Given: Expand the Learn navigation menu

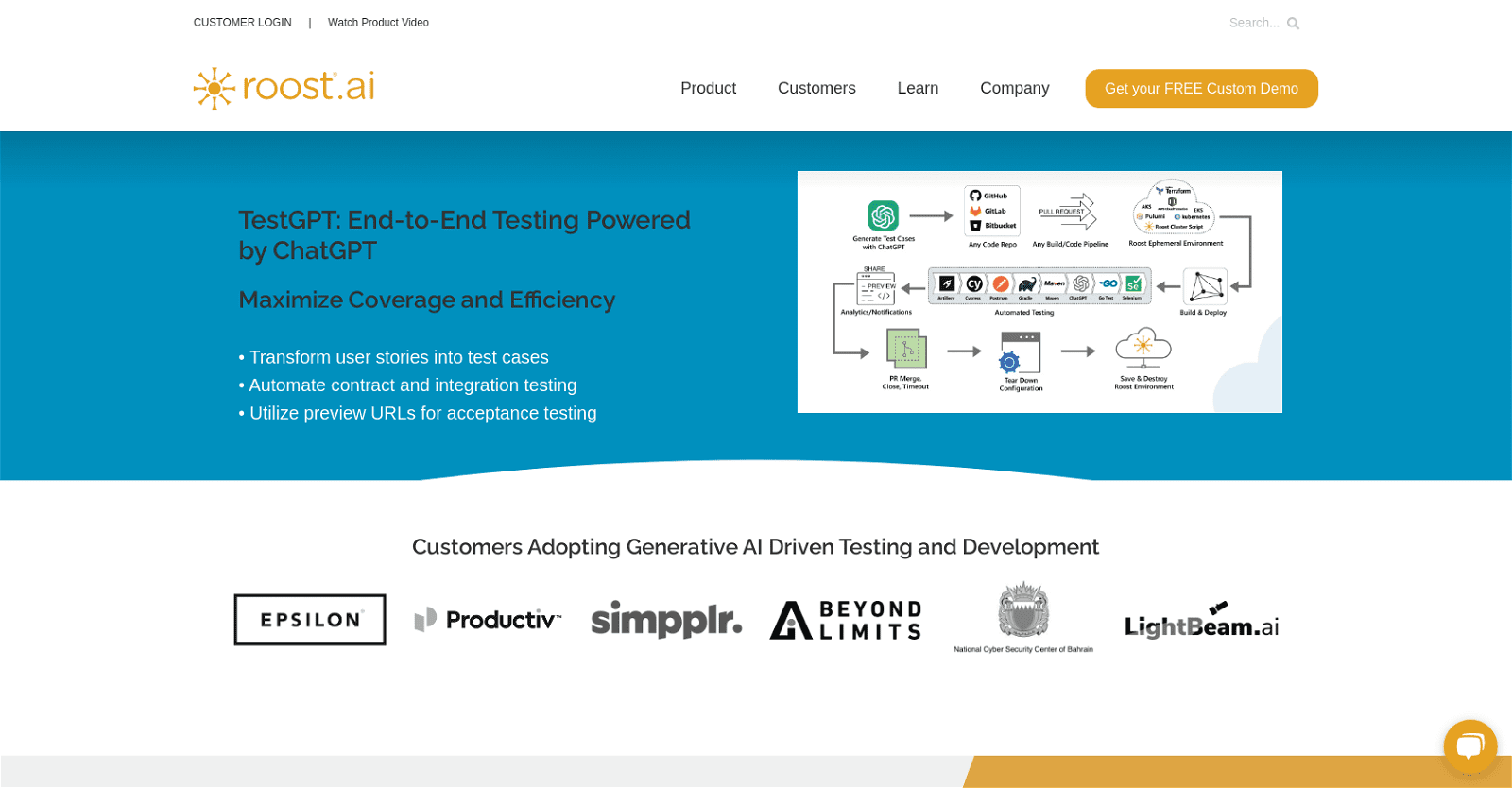Looking at the screenshot, I should click(918, 89).
